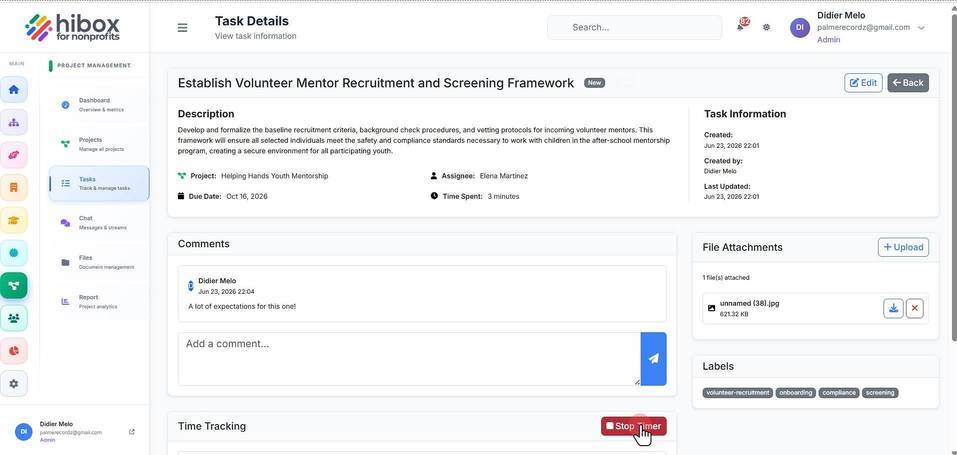The image size is (957, 455).
Task: Click the Time Tracking heading
Action: click(x=212, y=426)
